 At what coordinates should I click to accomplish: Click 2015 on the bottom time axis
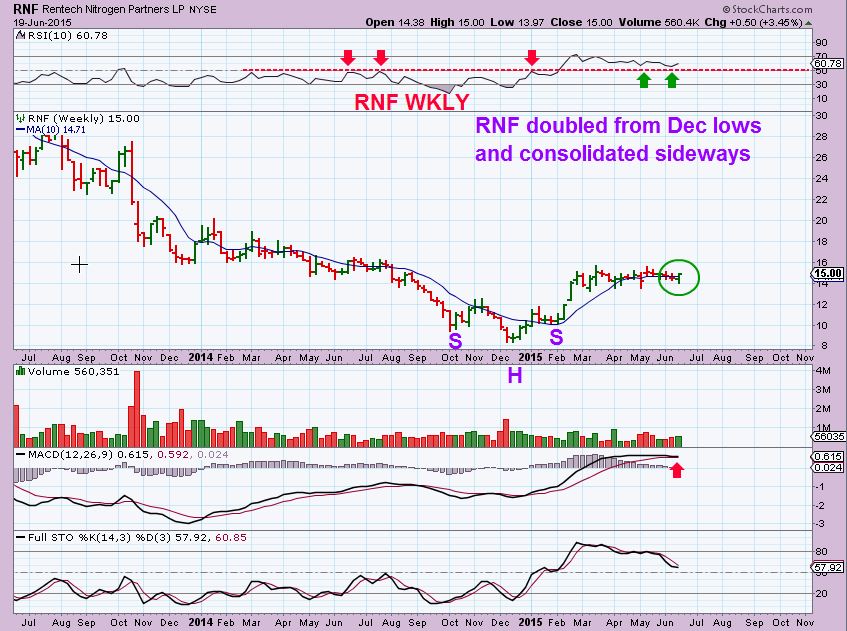pyautogui.click(x=530, y=622)
